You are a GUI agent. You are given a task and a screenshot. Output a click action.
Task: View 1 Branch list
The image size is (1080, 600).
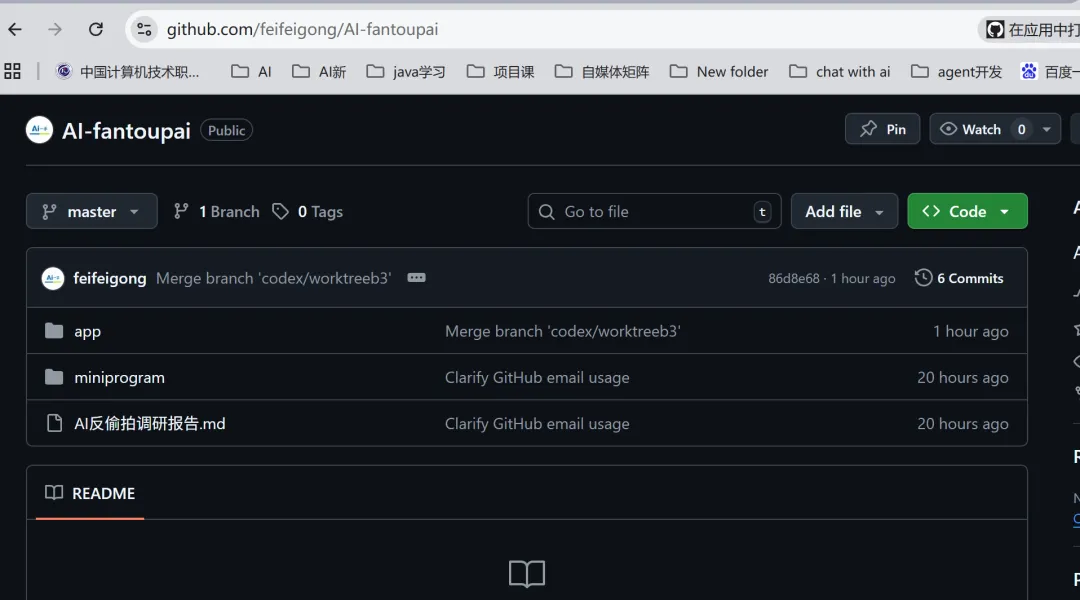(x=217, y=211)
